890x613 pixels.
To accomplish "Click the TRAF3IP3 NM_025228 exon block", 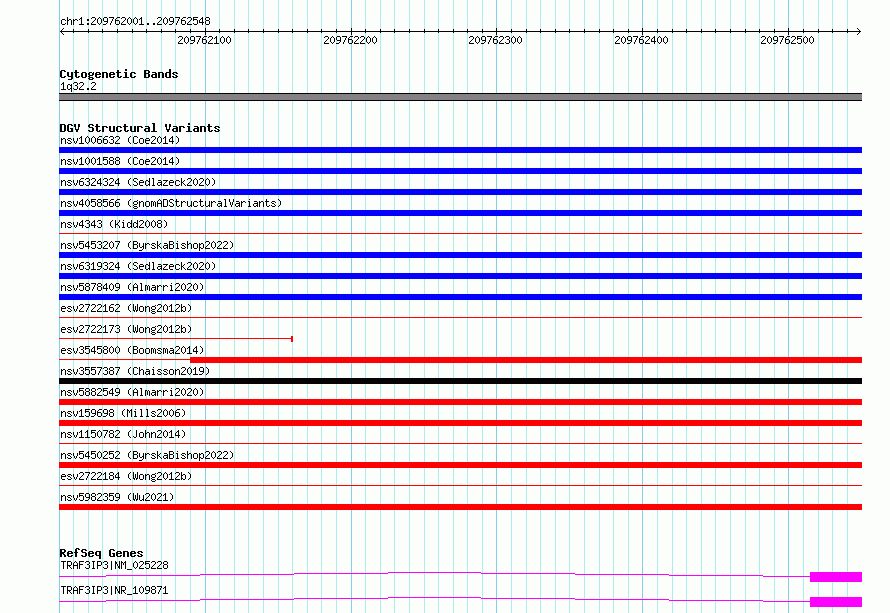I will (x=836, y=577).
